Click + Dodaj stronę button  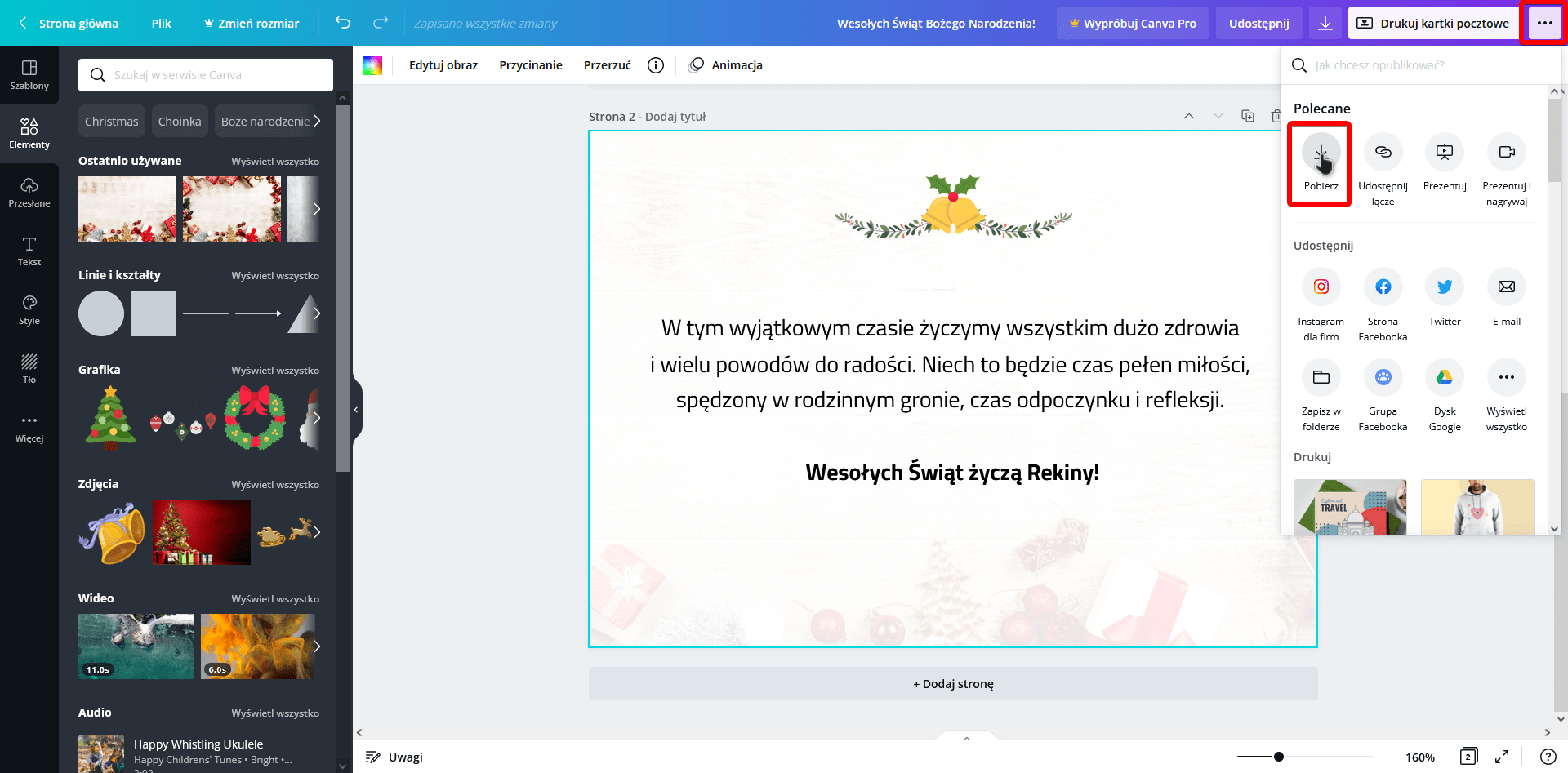[x=953, y=683]
